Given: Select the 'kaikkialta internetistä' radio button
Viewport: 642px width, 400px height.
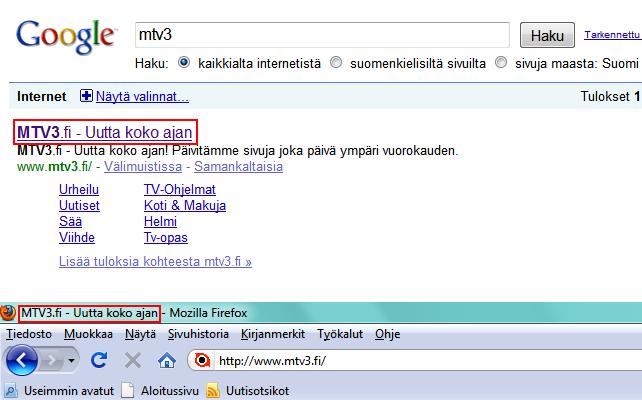Looking at the screenshot, I should [x=184, y=63].
